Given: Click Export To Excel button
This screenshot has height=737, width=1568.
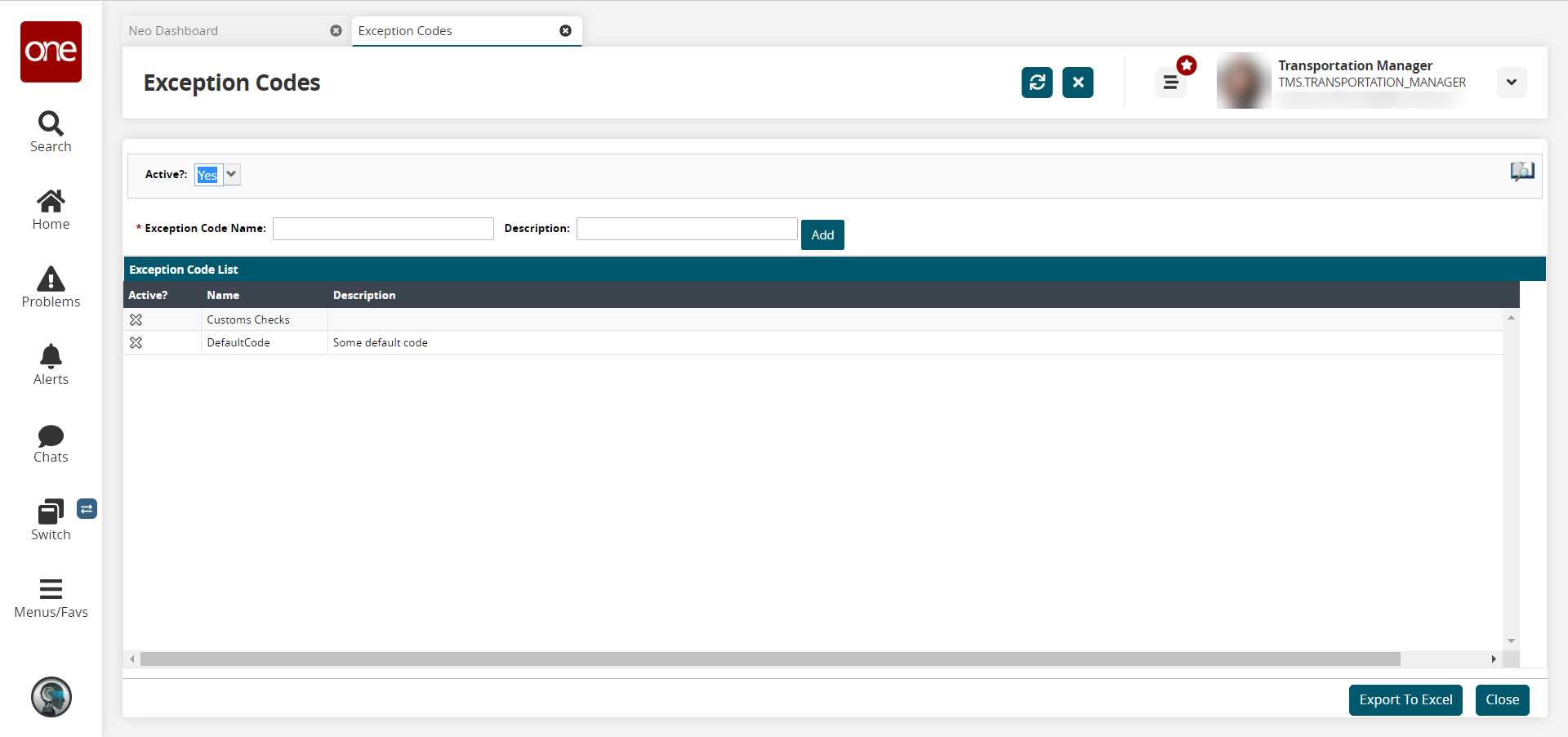Looking at the screenshot, I should click(x=1405, y=700).
